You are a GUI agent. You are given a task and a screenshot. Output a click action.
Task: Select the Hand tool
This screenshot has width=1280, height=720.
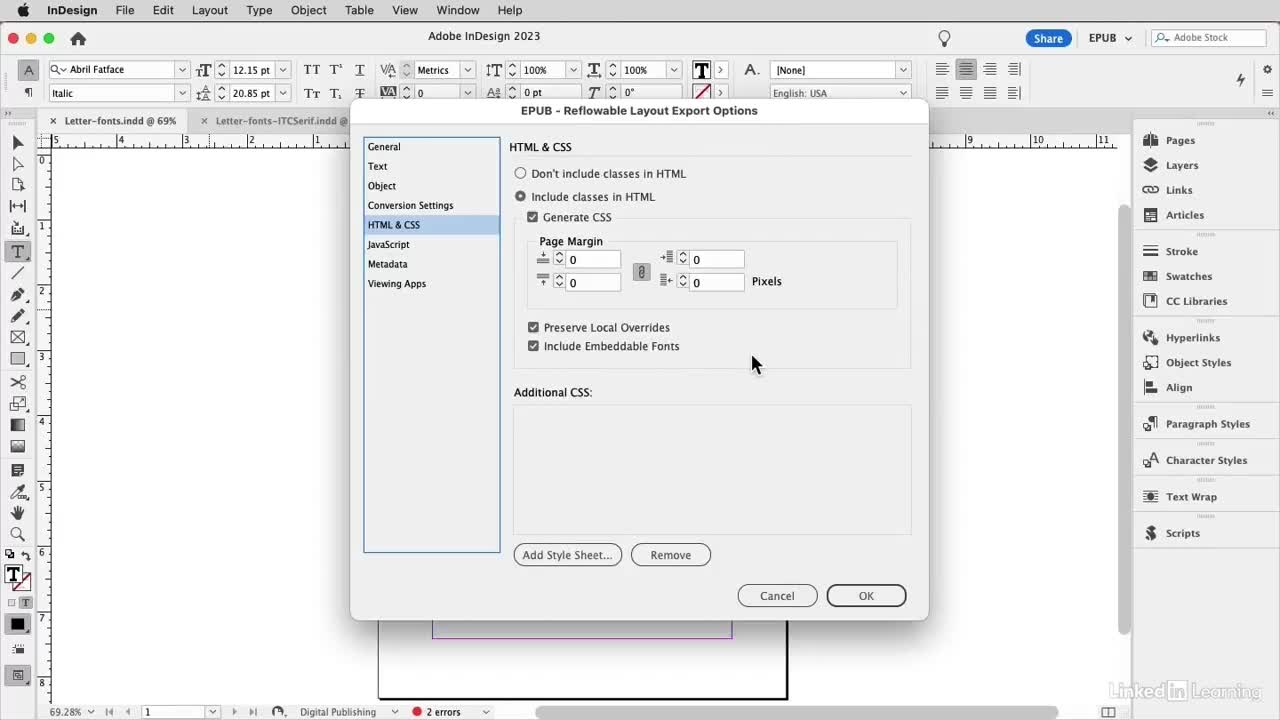[17, 513]
